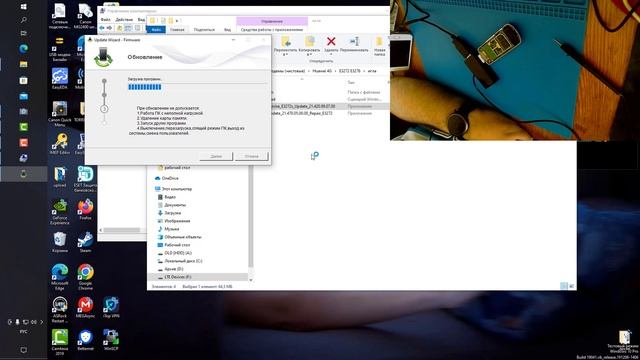Screen dimensions: 640x360
Task: Open the Camtasia 2019 desktop shortcut
Action: pos(60,342)
